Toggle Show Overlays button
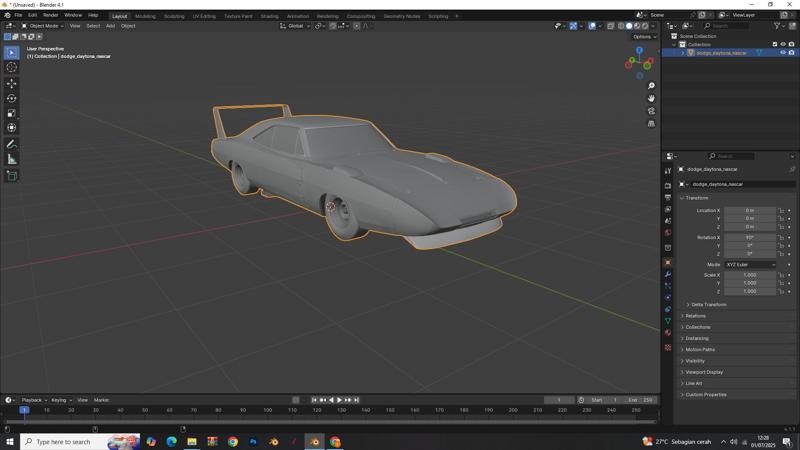The image size is (800, 450). (592, 26)
